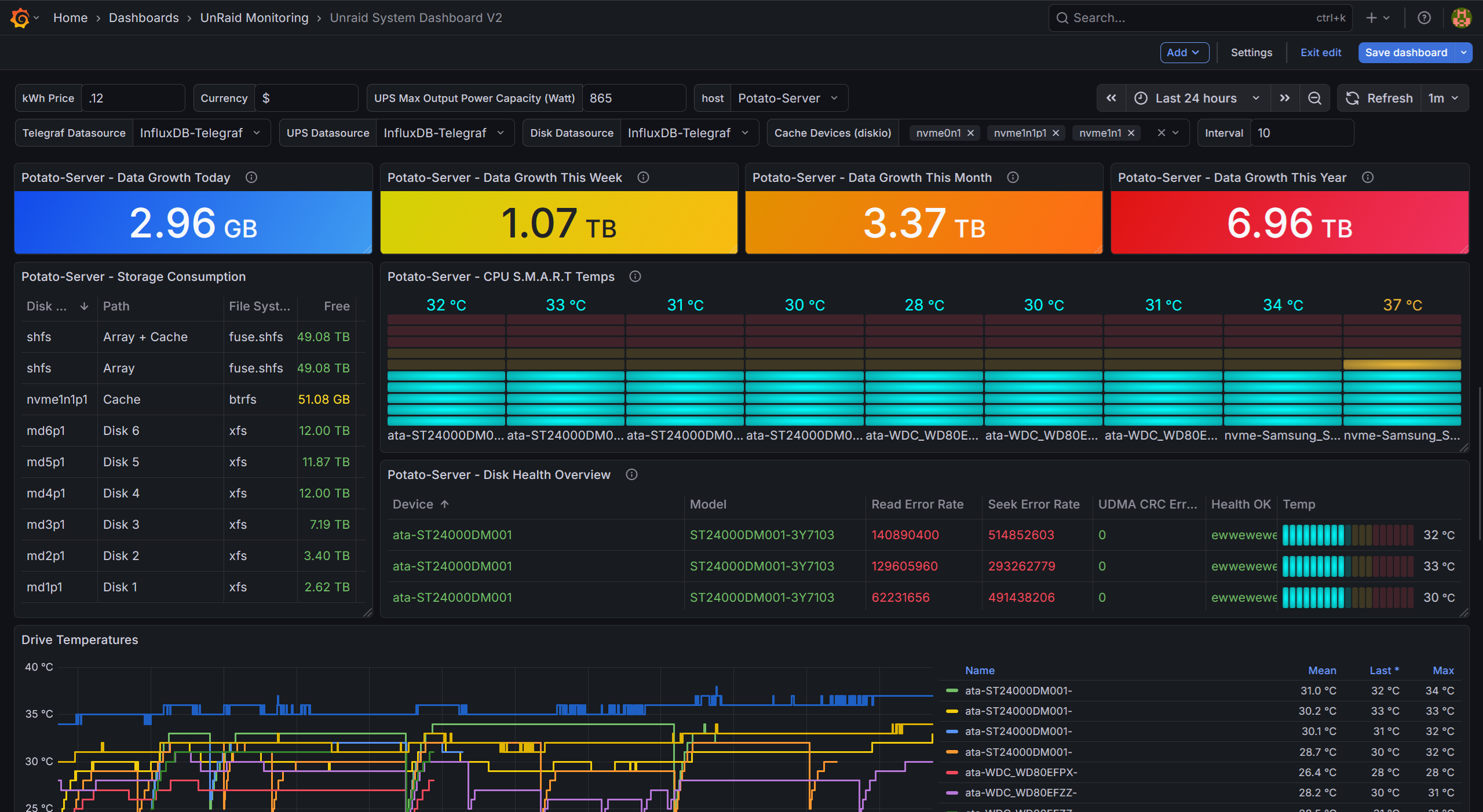1483x812 pixels.
Task: Open Disk Datasource dropdown
Action: pyautogui.click(x=689, y=133)
